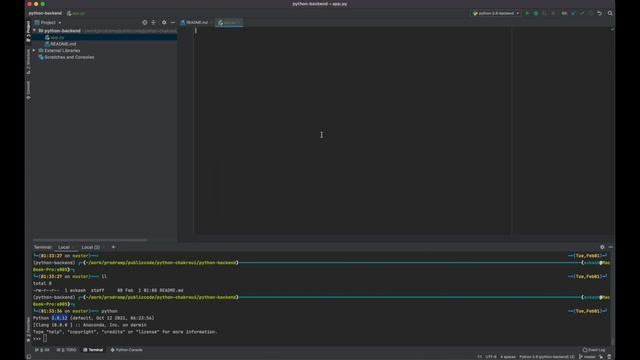This screenshot has width=640, height=360.
Task: Click the undo/rollback arrow in toolbar
Action: click(x=600, y=13)
